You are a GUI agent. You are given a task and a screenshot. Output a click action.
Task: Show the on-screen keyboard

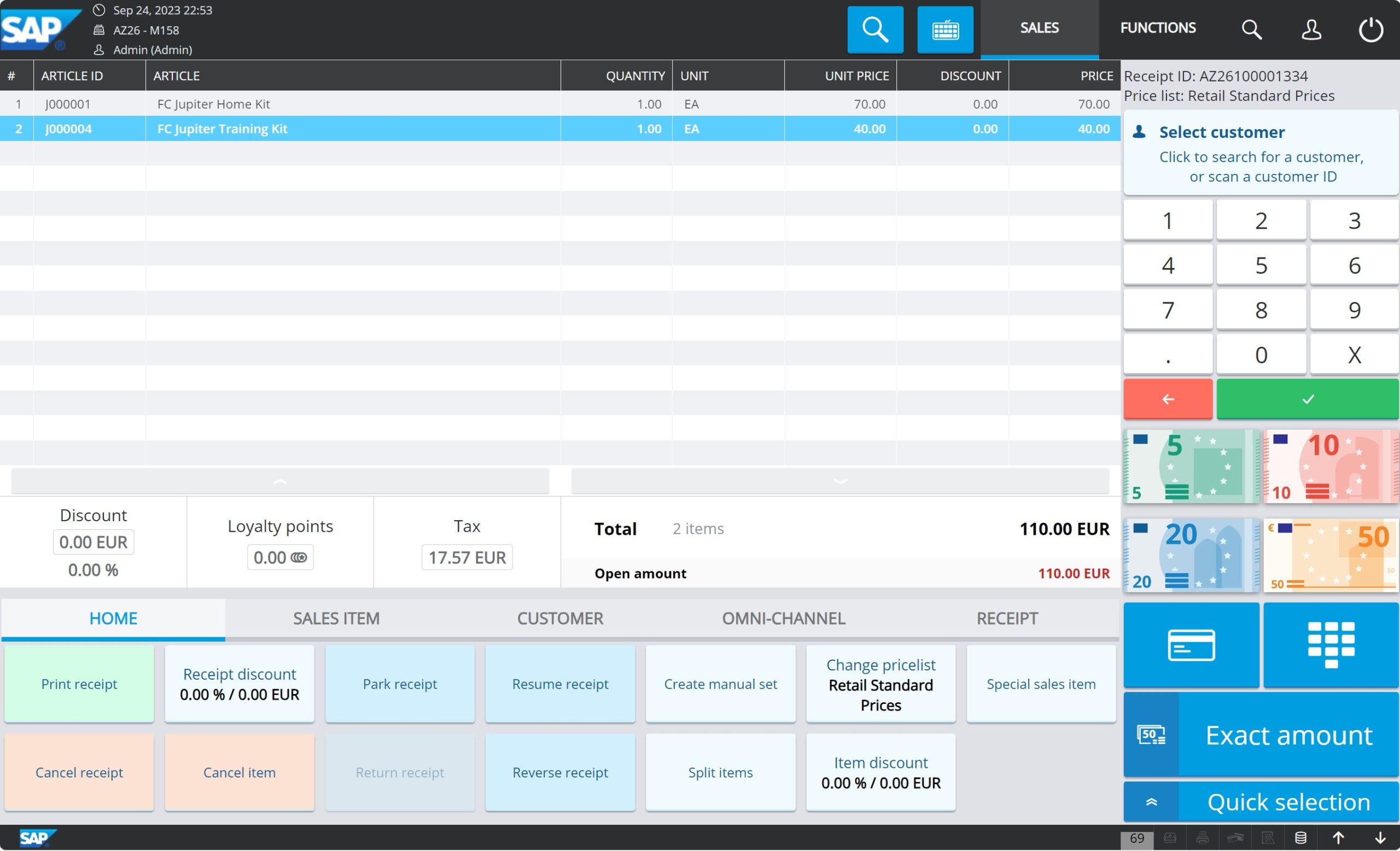(946, 30)
